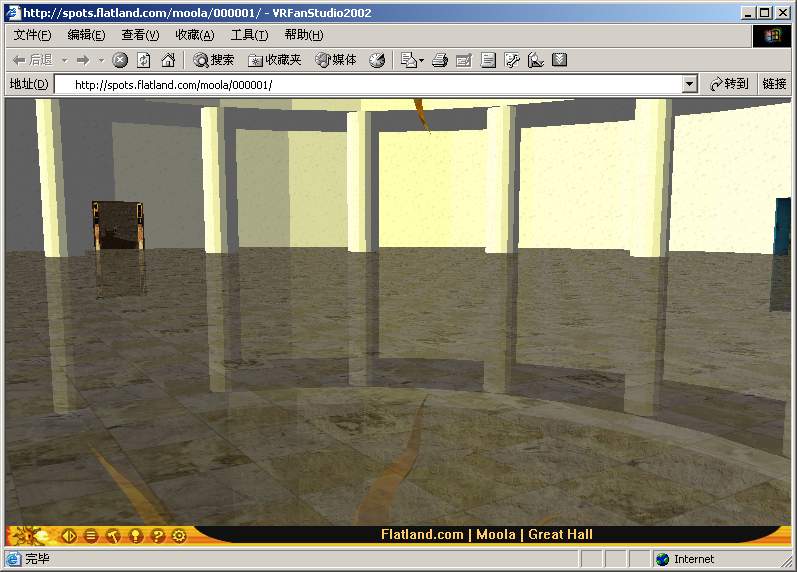This screenshot has height=572, width=797.
Task: Open the Favorites (收藏) menu
Action: point(195,35)
